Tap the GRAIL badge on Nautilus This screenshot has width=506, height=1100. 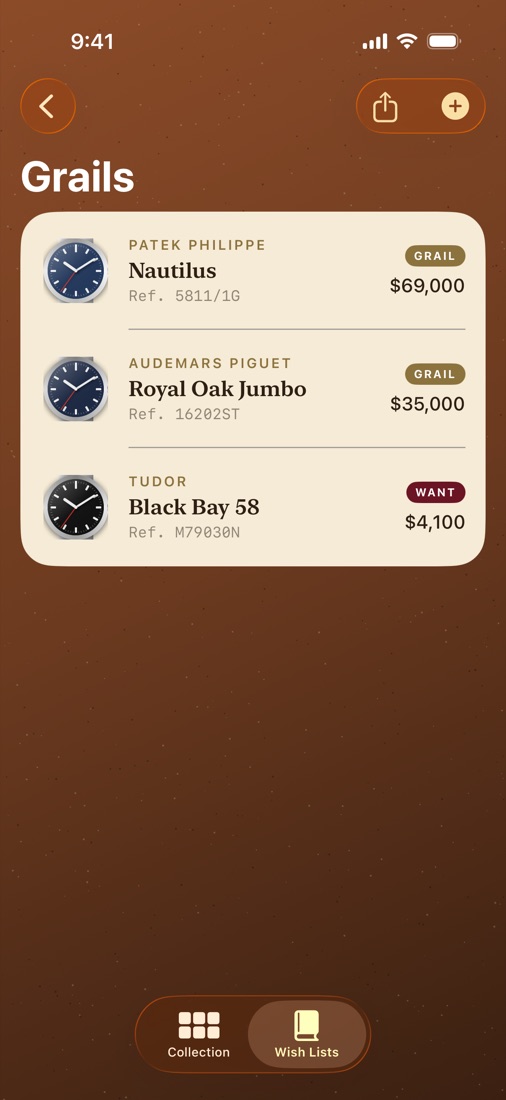435,256
